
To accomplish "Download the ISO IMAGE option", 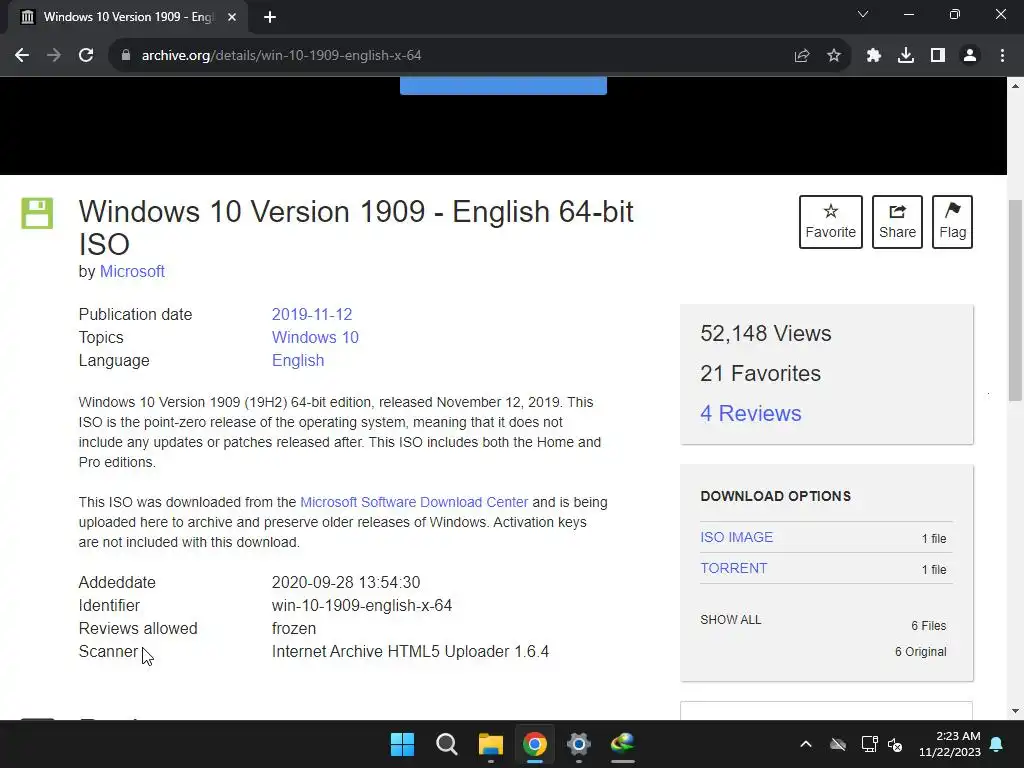I will pyautogui.click(x=737, y=537).
